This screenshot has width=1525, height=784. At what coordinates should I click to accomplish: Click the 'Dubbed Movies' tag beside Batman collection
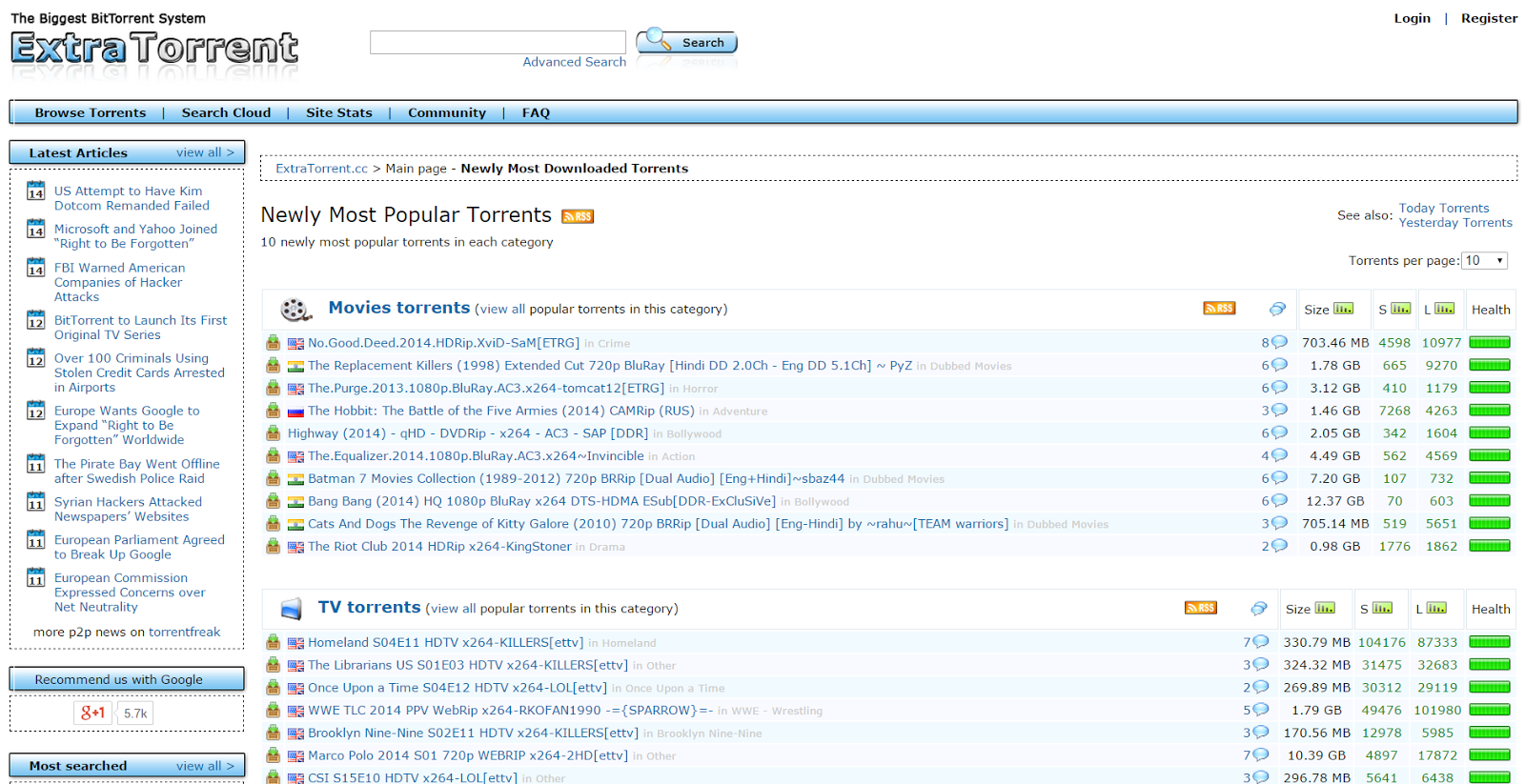(904, 479)
